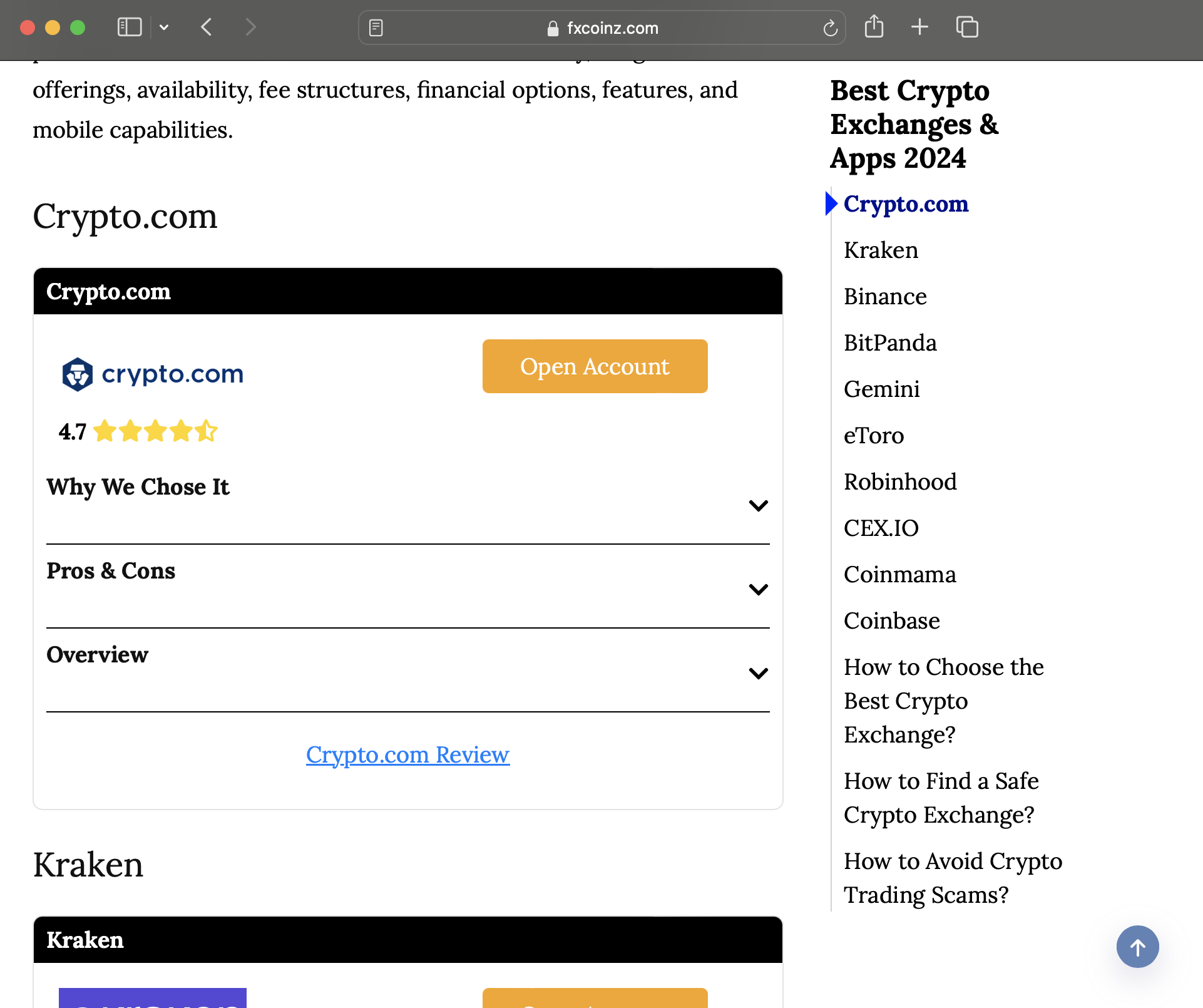Click the blue active-item triangle marker
Screen dimensions: 1203x1008
(831, 203)
